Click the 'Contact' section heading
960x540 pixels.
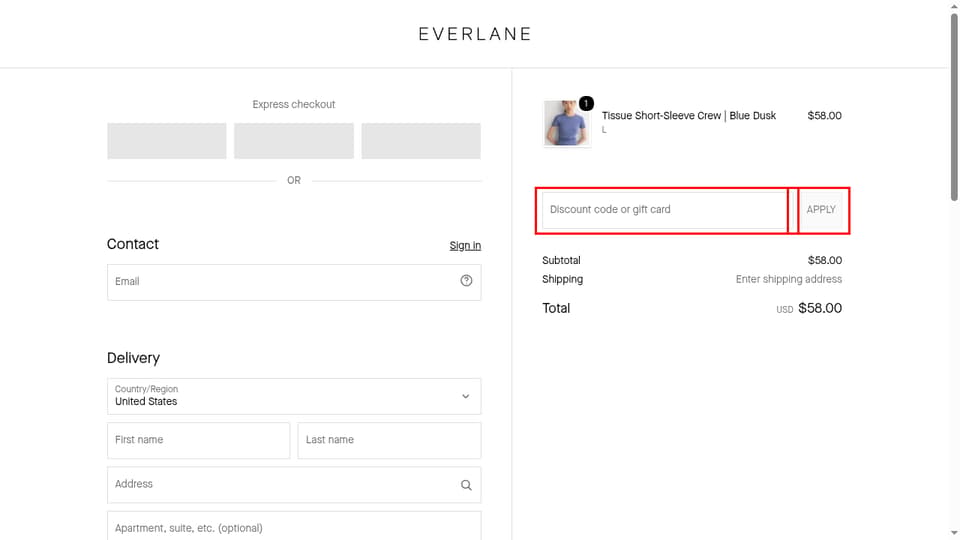133,244
